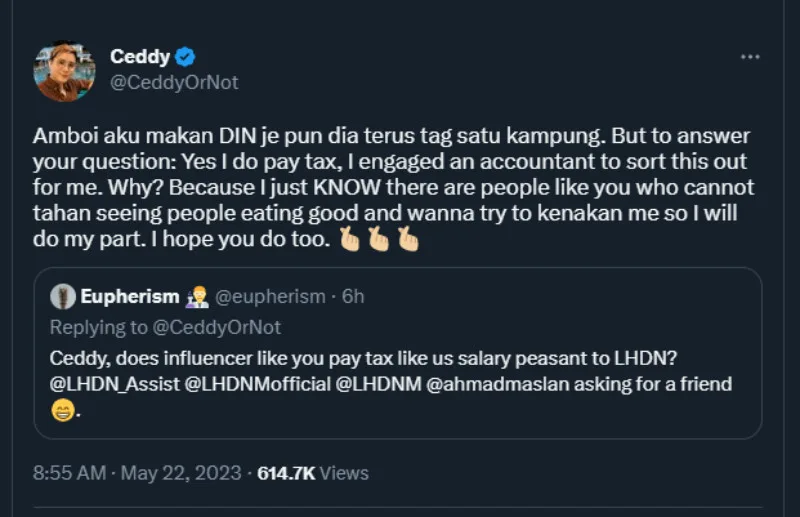This screenshot has height=517, width=800.
Task: Click the quoted tweet's 6h timestamp
Action: [352, 297]
